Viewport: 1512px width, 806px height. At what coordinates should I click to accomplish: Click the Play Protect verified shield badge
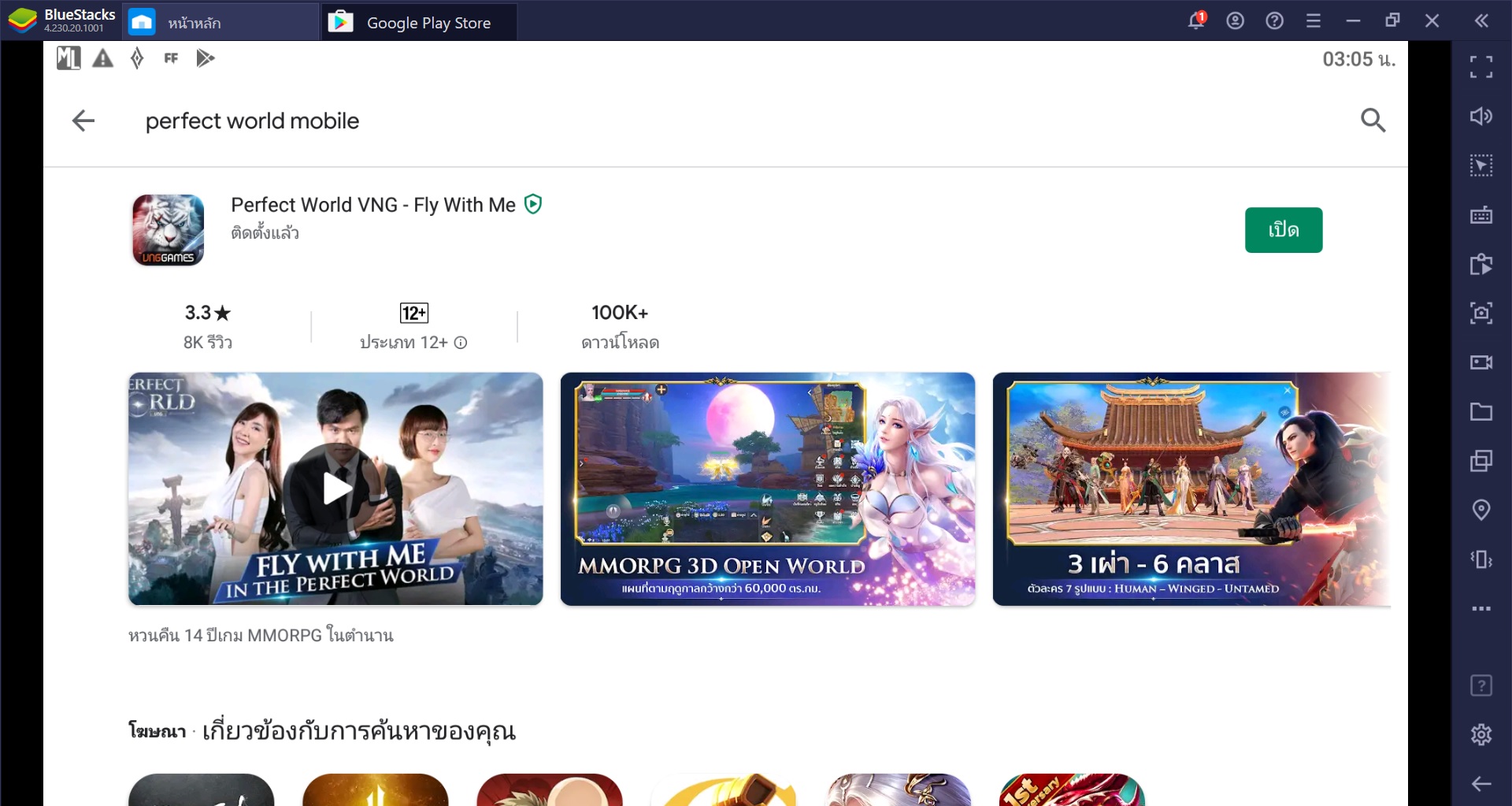tap(534, 205)
